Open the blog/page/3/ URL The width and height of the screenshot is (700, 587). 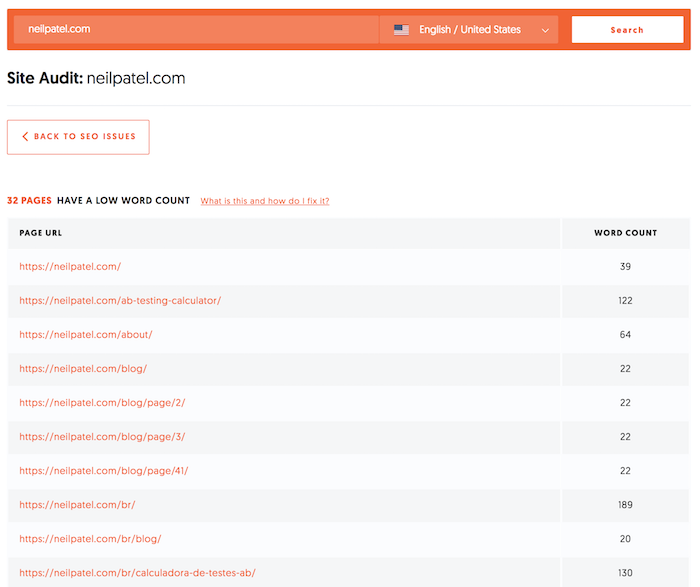(x=102, y=437)
